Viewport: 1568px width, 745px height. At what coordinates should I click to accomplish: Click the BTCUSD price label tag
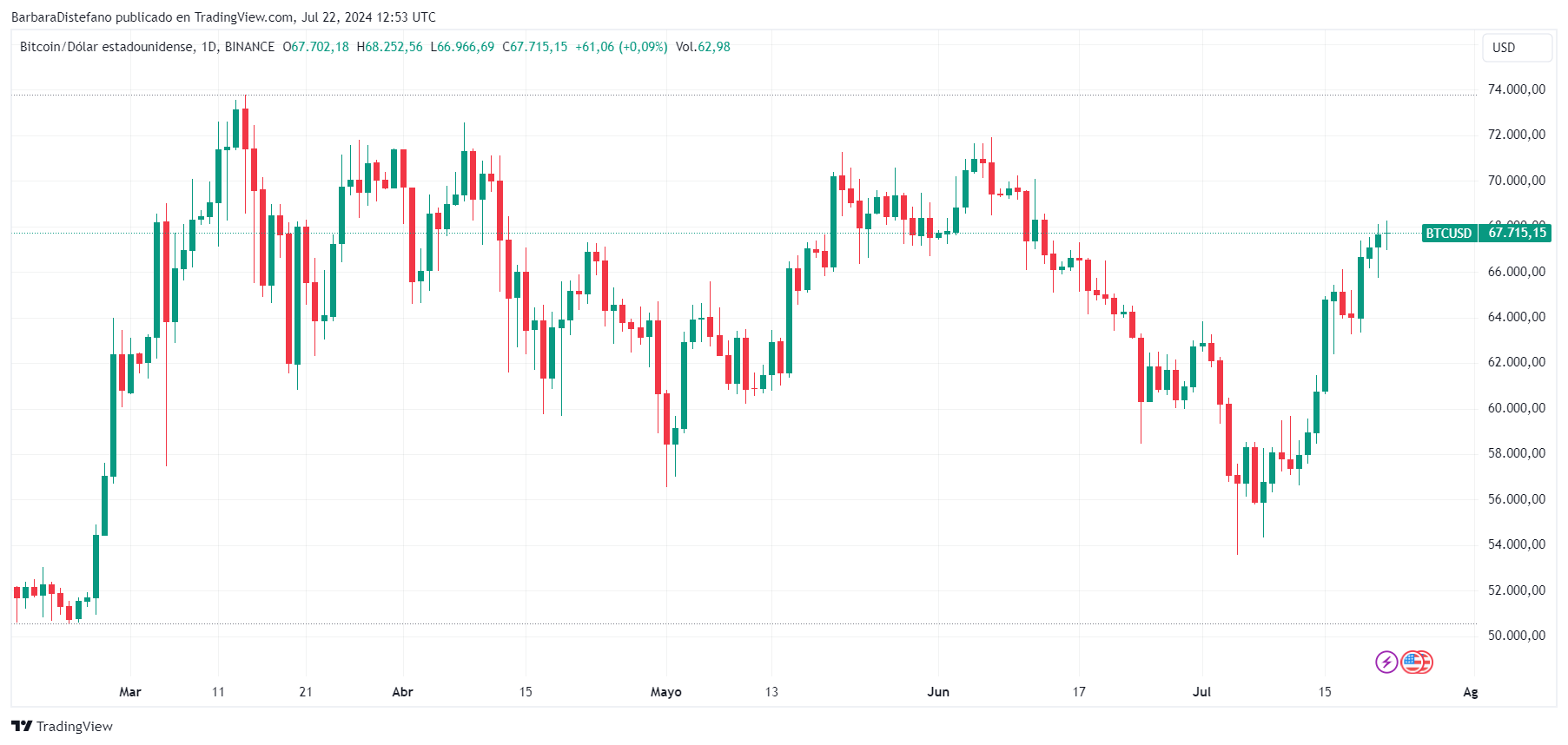point(1449,233)
